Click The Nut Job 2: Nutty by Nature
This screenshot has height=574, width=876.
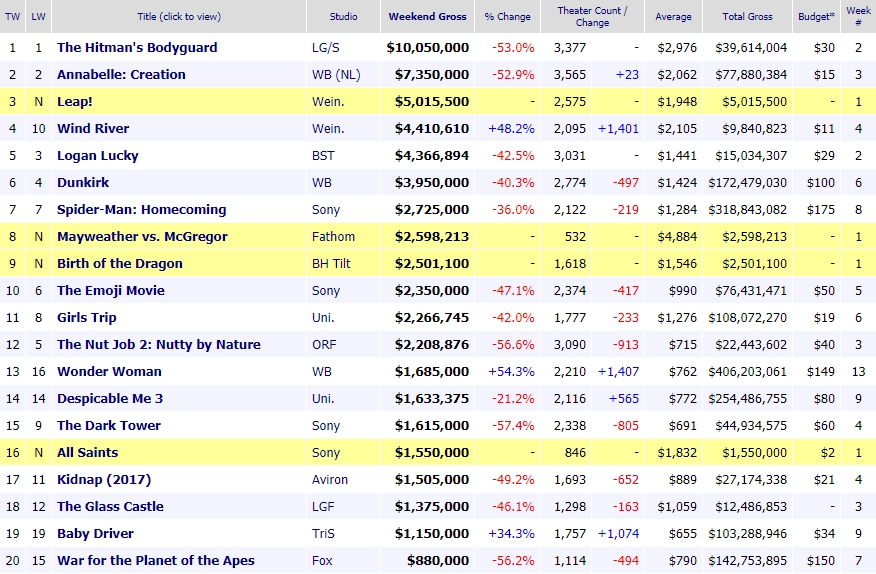pyautogui.click(x=159, y=344)
